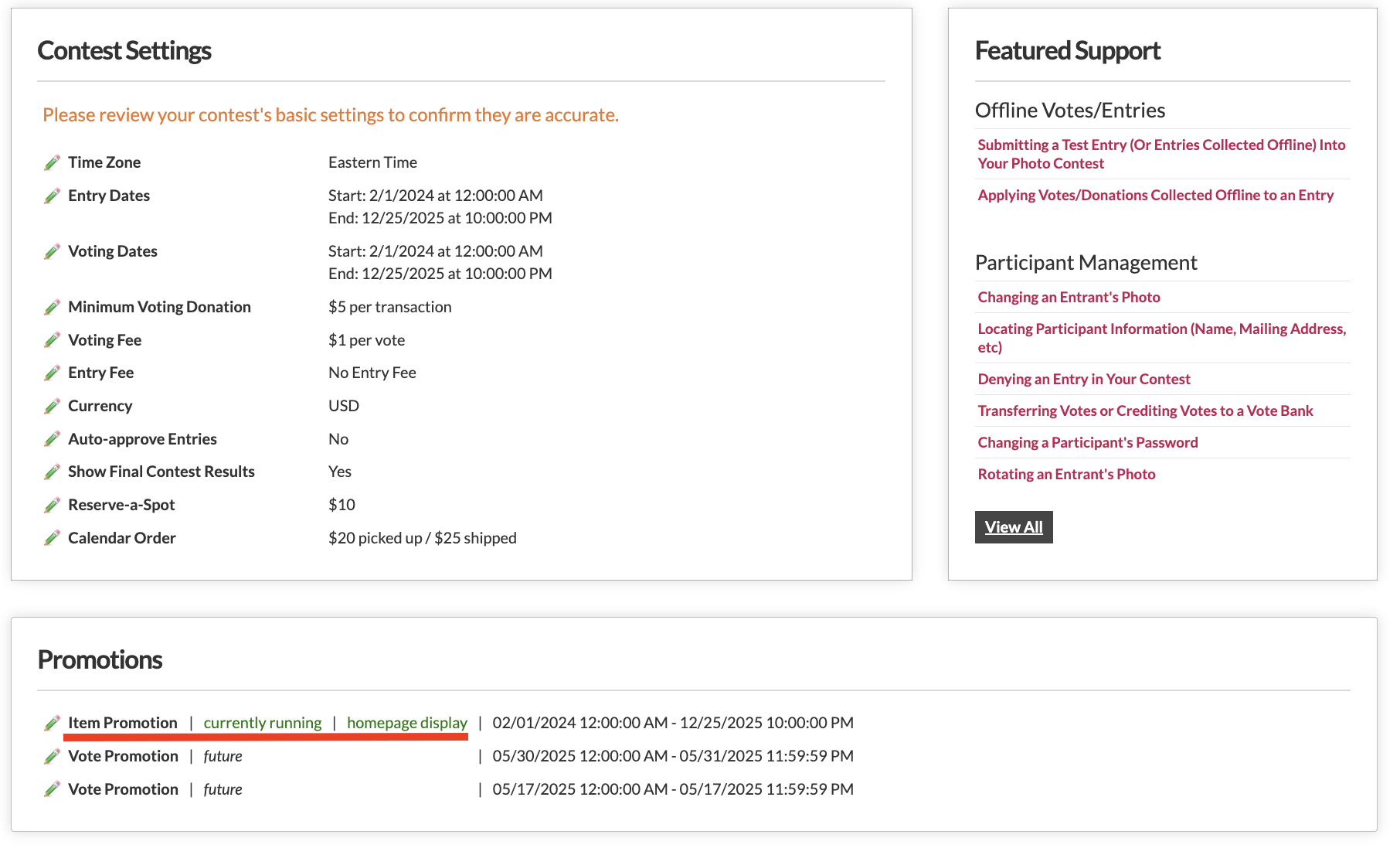Click the pencil icon next to Time Zone
This screenshot has height=855, width=1400.
click(52, 162)
